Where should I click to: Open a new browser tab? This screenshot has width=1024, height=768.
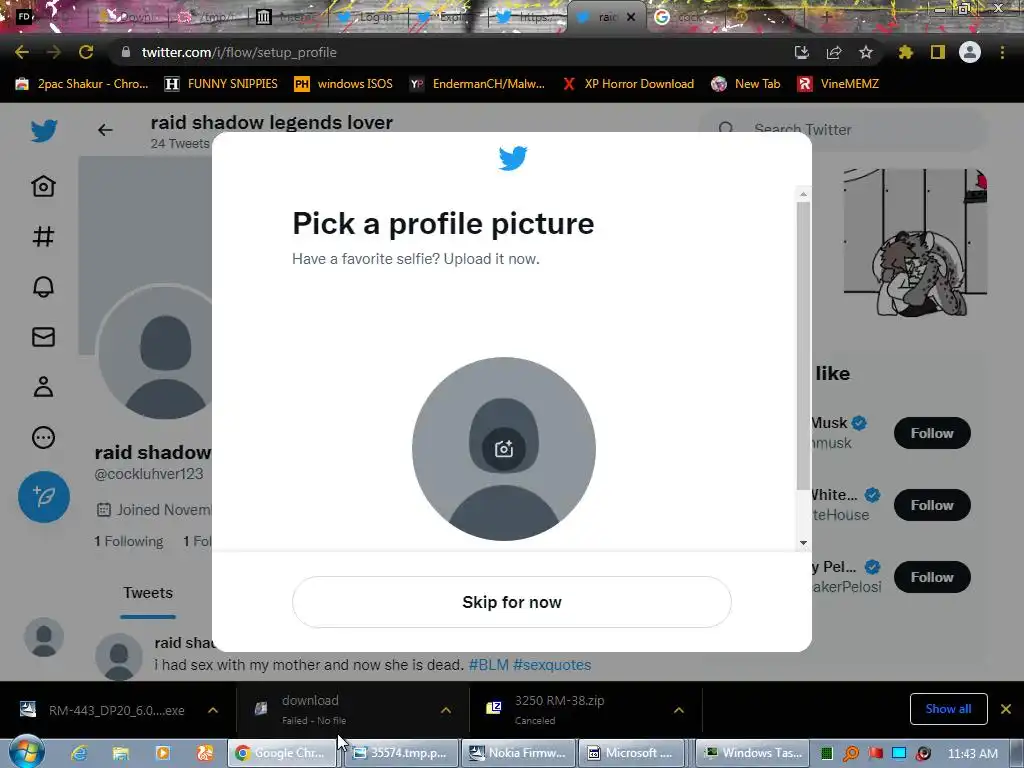(826, 18)
